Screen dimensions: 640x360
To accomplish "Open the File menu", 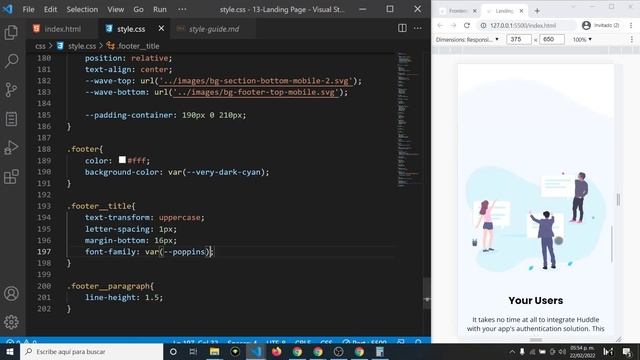I will (x=28, y=9).
